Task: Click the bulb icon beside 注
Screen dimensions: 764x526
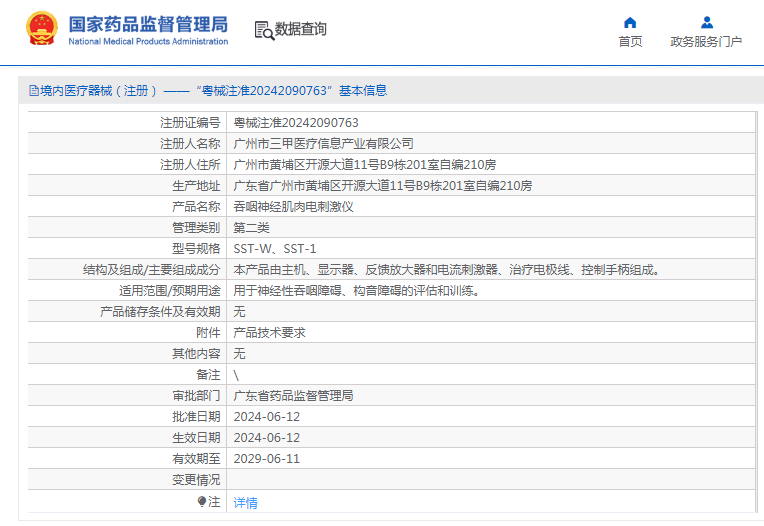Action: point(202,501)
